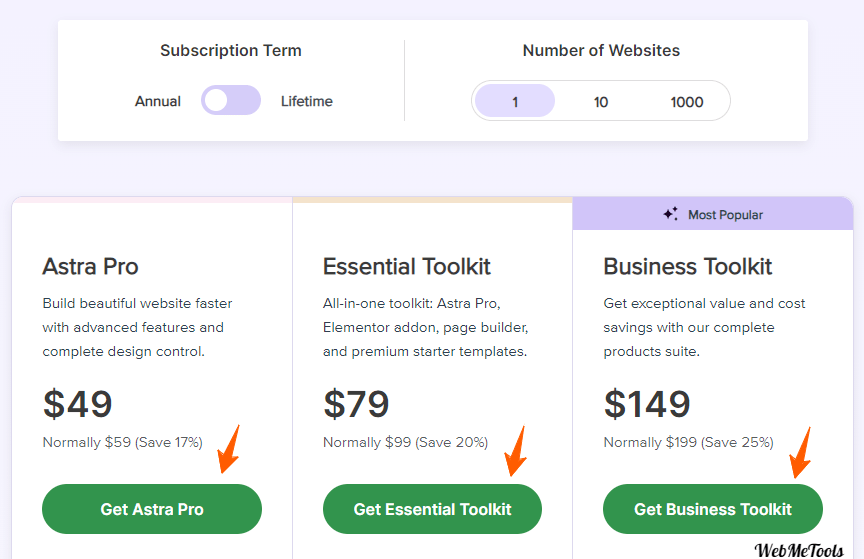
Task: Click the Subscription Term heading
Action: click(231, 51)
